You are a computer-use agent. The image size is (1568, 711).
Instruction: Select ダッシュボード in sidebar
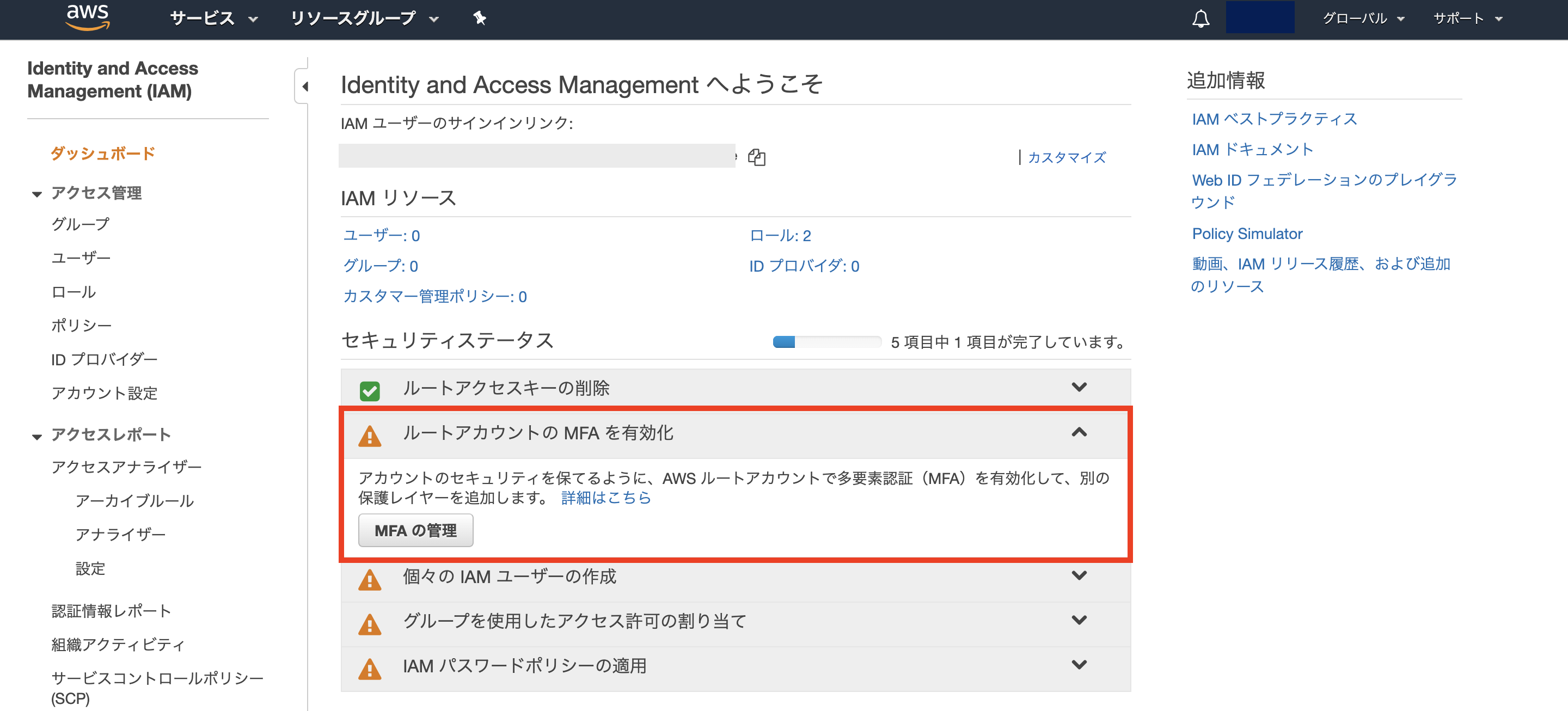click(102, 153)
